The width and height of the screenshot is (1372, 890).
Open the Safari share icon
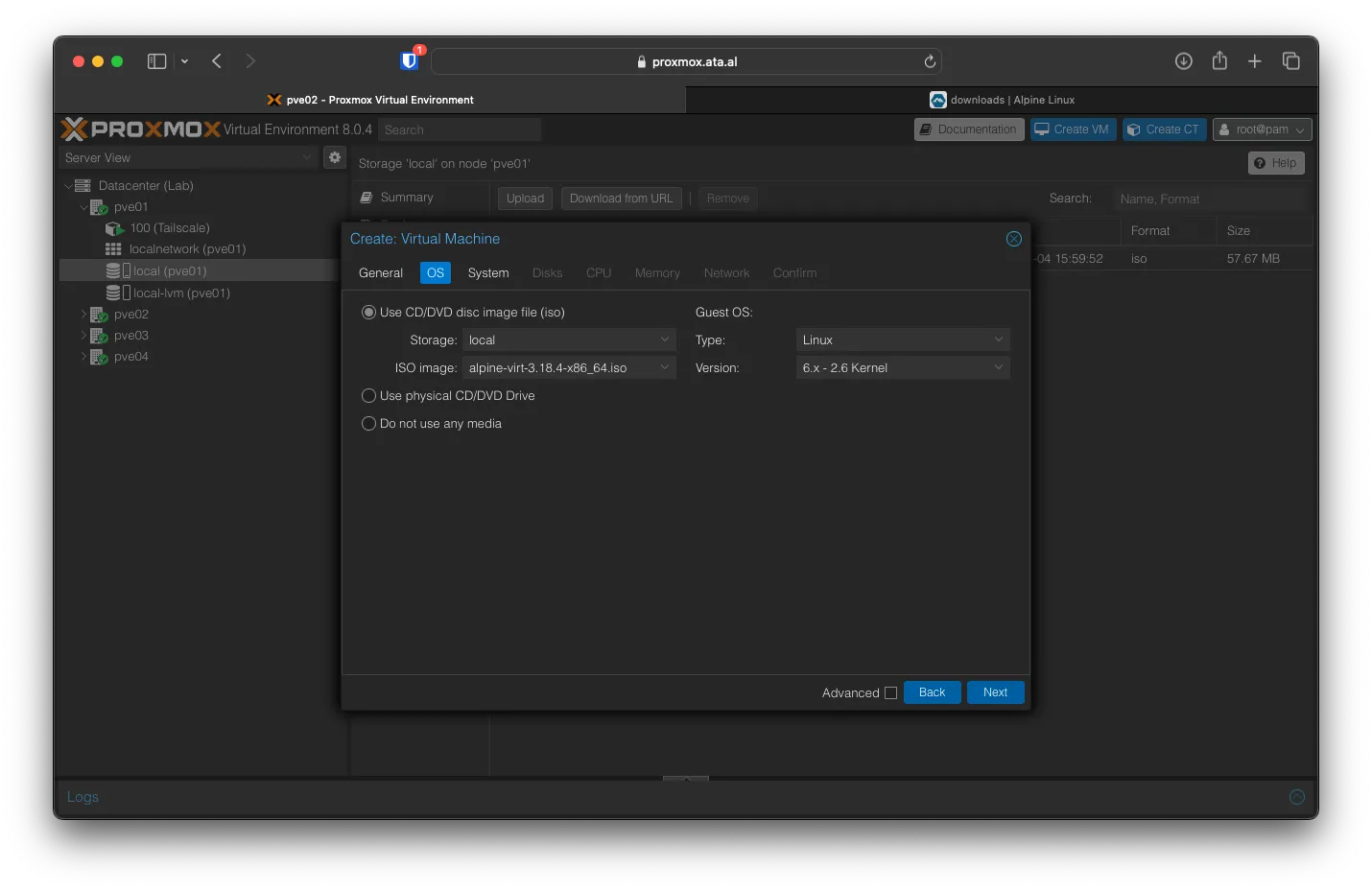tap(1219, 60)
